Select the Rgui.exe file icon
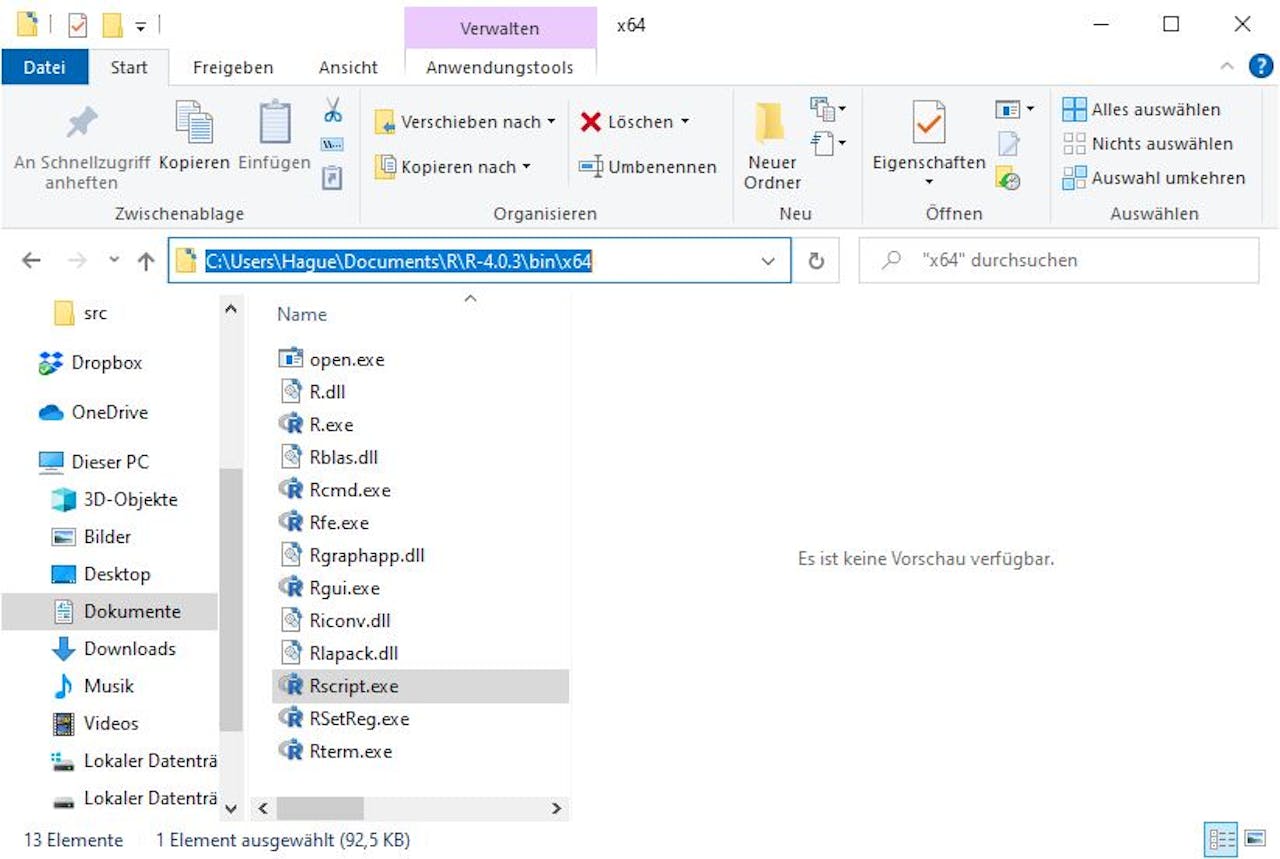 pyautogui.click(x=291, y=588)
